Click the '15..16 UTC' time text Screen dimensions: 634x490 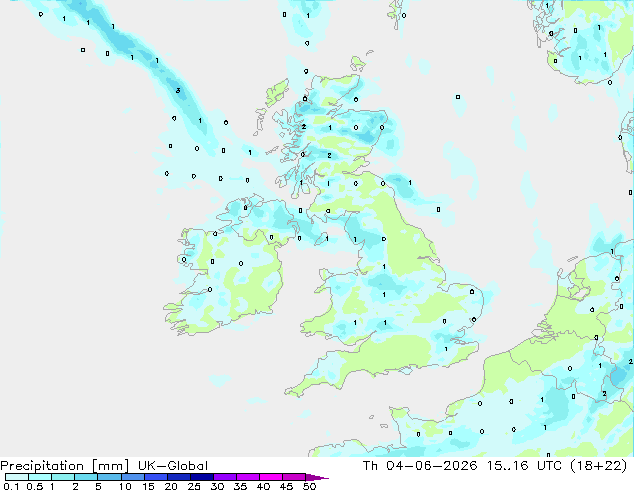[x=524, y=466]
